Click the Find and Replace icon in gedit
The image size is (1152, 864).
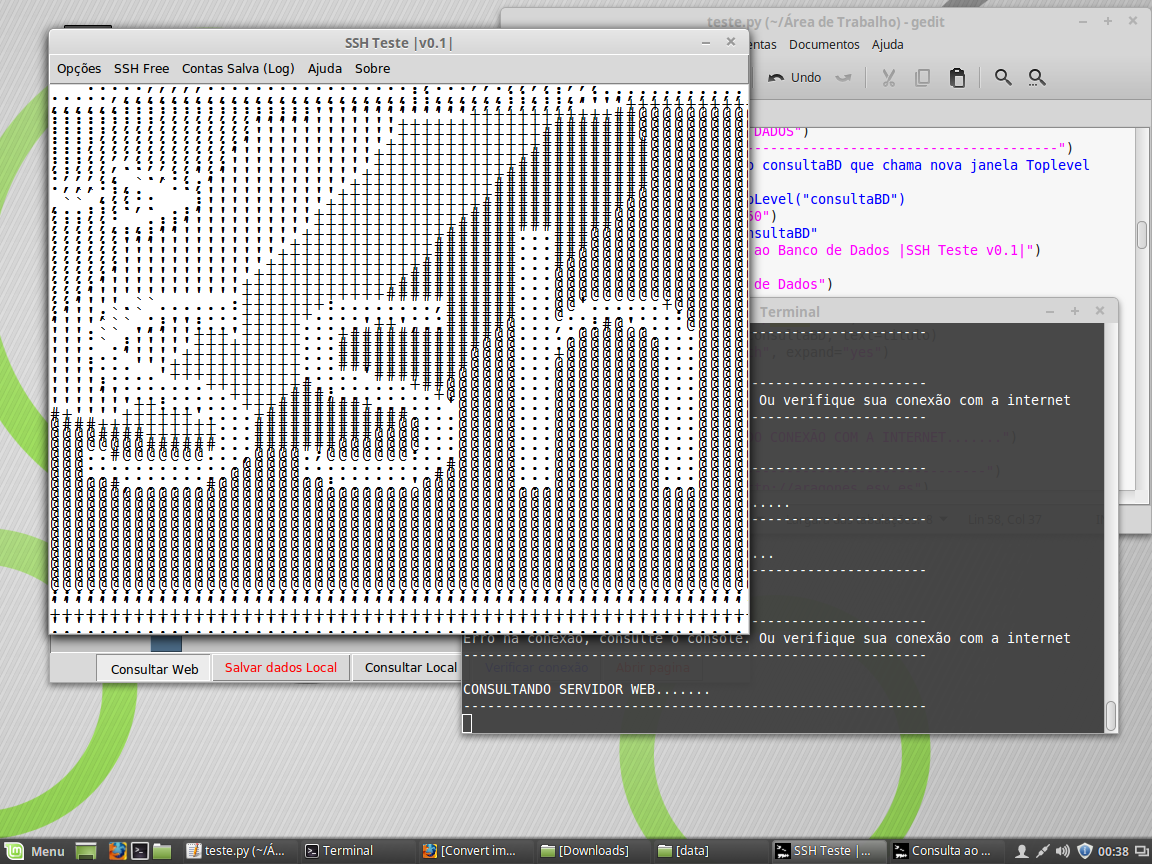[x=1037, y=78]
